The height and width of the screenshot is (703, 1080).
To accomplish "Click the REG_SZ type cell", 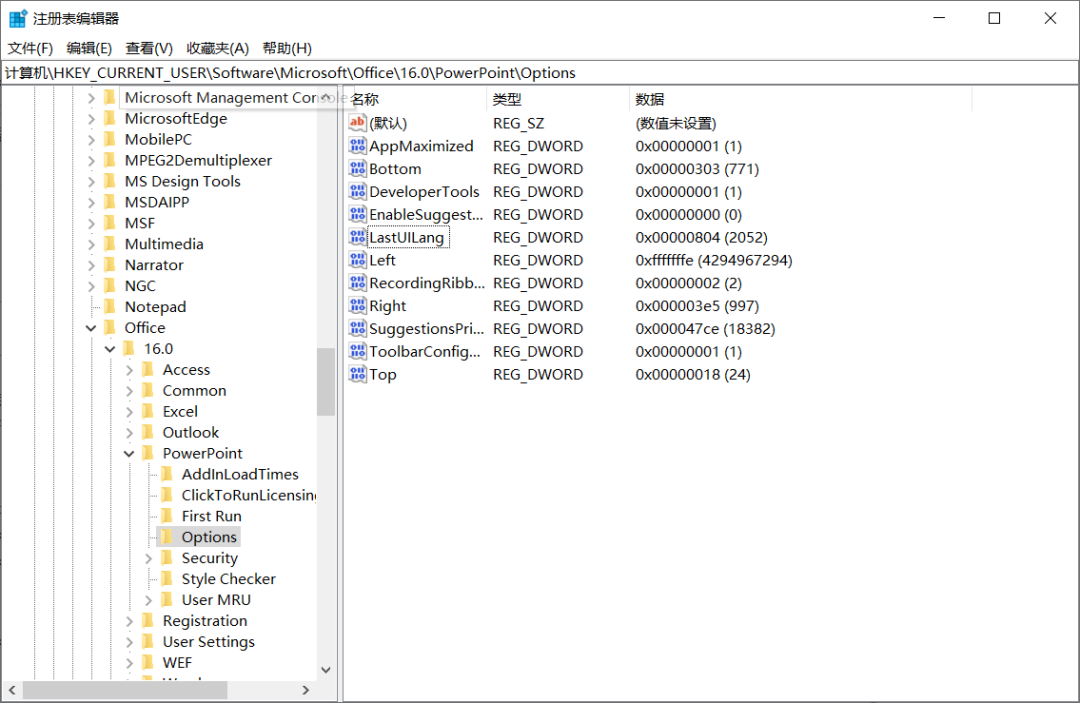I will tap(518, 123).
